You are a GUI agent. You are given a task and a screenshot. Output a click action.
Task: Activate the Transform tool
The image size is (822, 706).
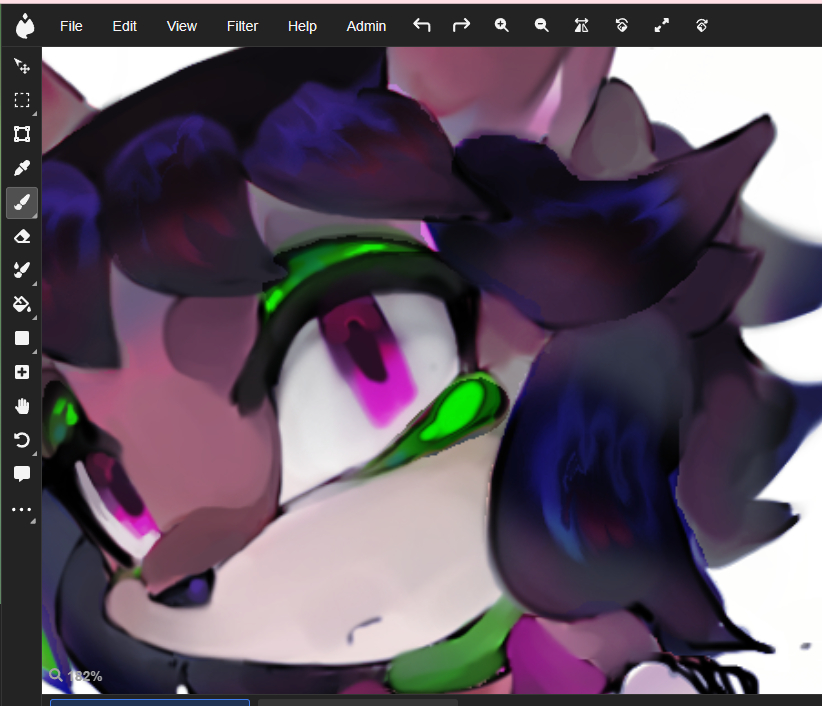pyautogui.click(x=21, y=134)
